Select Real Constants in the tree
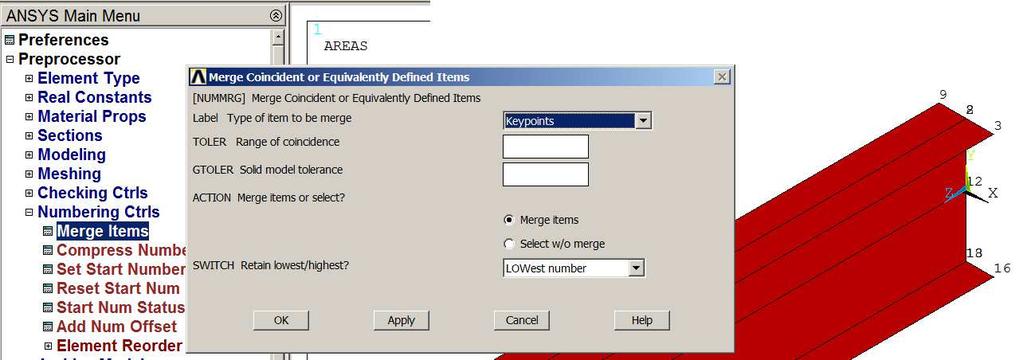Image resolution: width=1023 pixels, height=360 pixels. coord(95,97)
